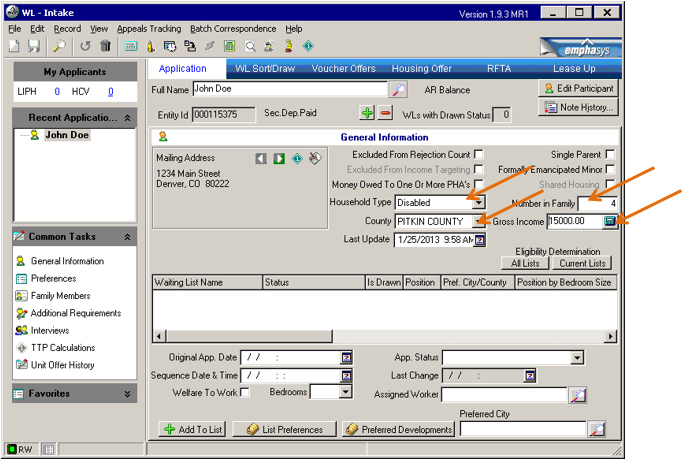Click the green plus icon near Sec.Dep.Paid

367,113
